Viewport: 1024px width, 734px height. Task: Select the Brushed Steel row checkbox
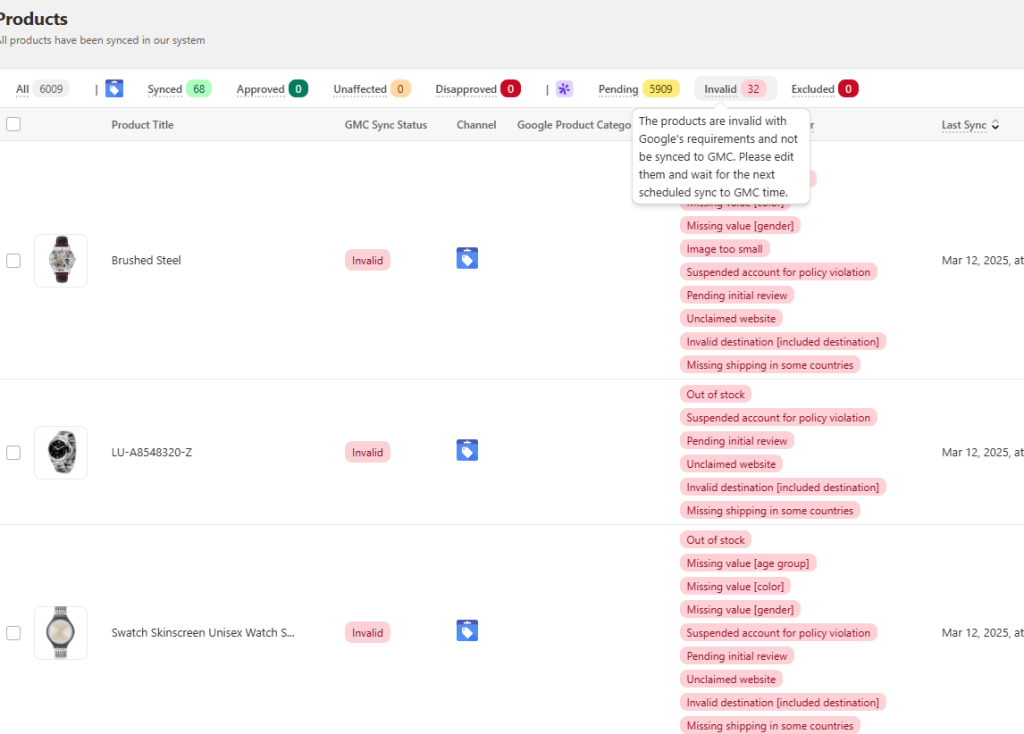[x=13, y=261]
